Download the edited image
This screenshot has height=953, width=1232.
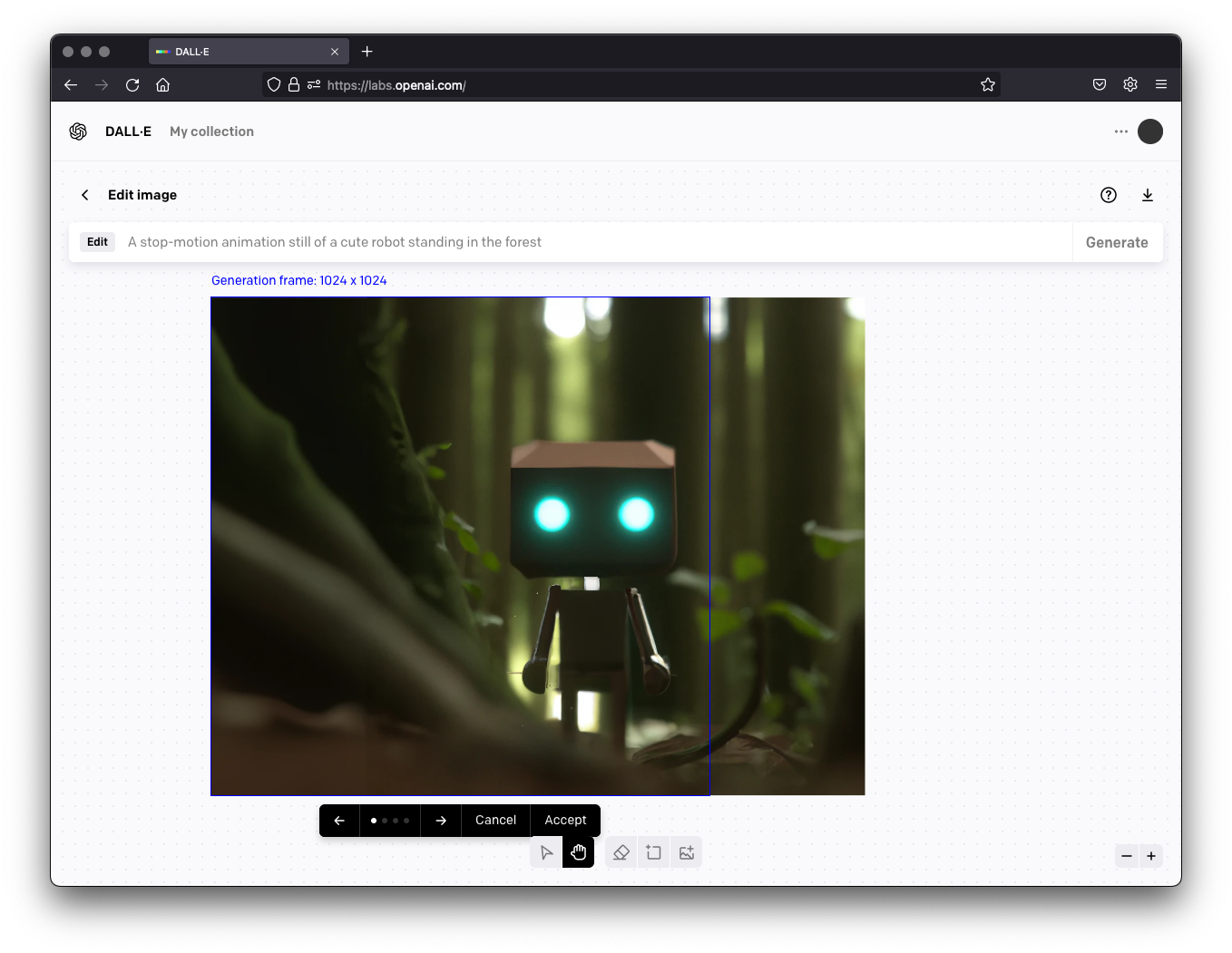click(1148, 195)
